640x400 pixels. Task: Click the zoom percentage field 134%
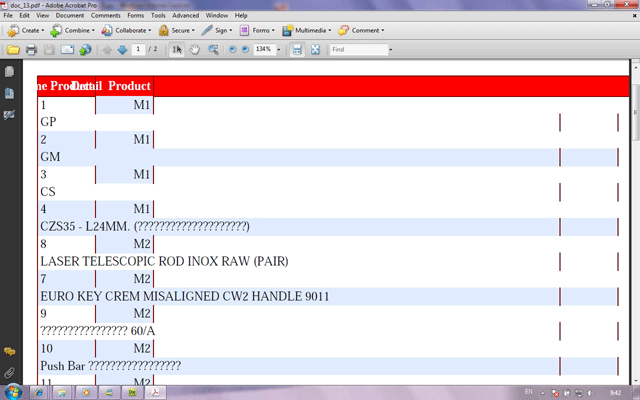click(264, 49)
